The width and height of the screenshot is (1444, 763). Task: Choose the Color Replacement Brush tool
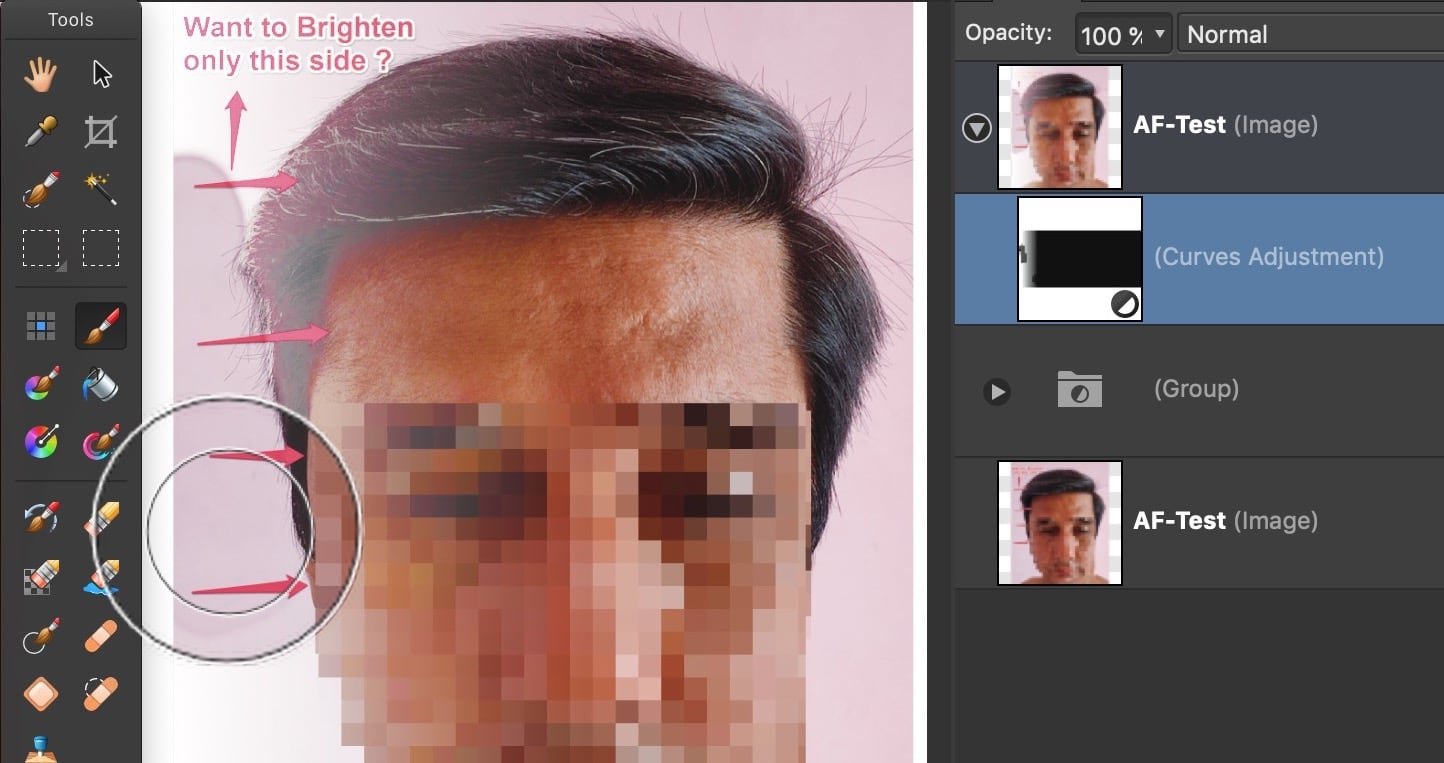tap(41, 384)
